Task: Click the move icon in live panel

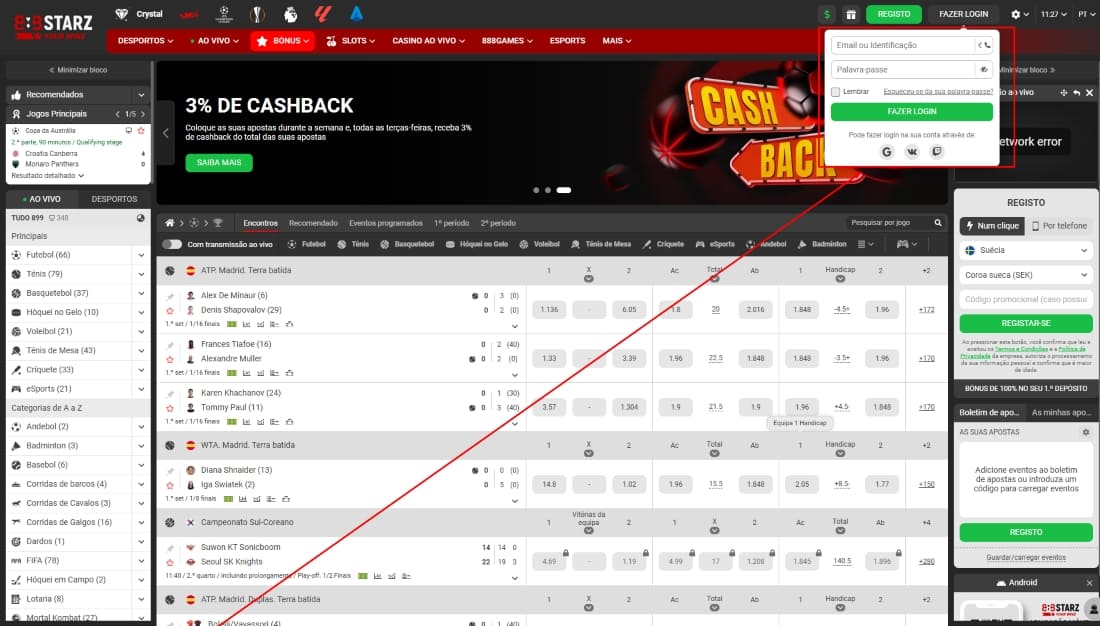Action: pyautogui.click(x=1064, y=93)
